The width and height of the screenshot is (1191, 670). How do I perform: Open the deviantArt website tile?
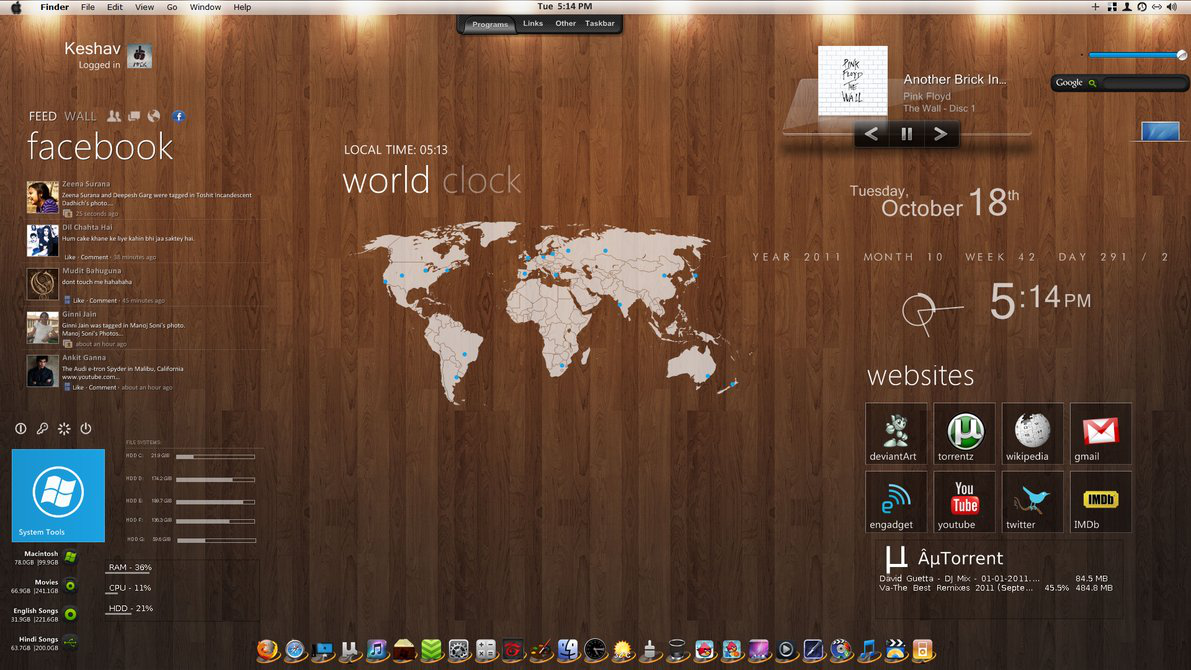pos(895,434)
